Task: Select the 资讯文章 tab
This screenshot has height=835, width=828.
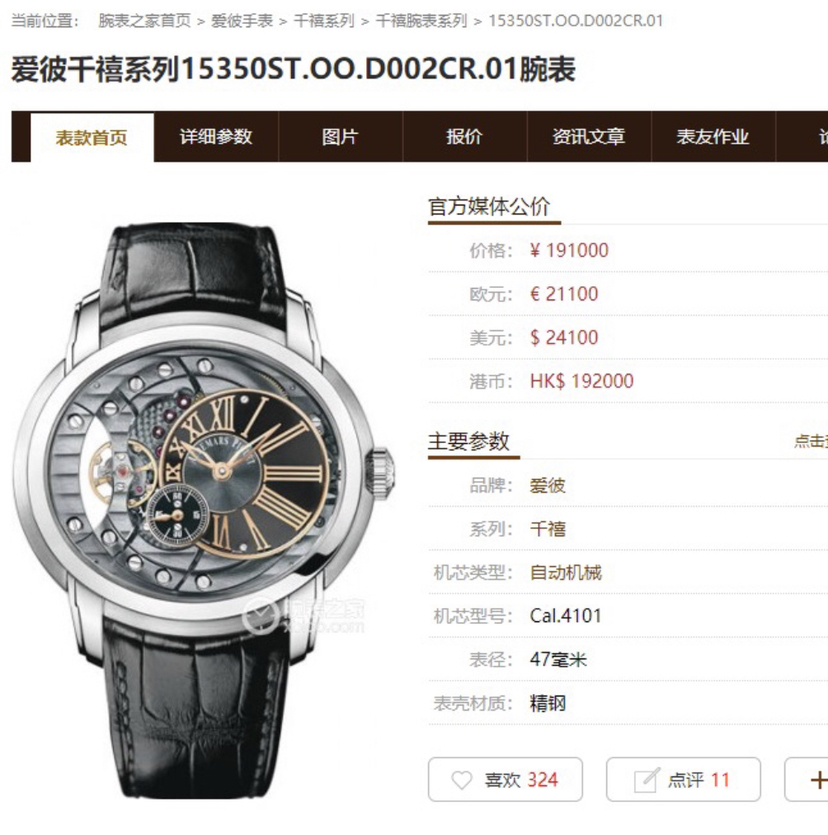Action: pos(588,137)
